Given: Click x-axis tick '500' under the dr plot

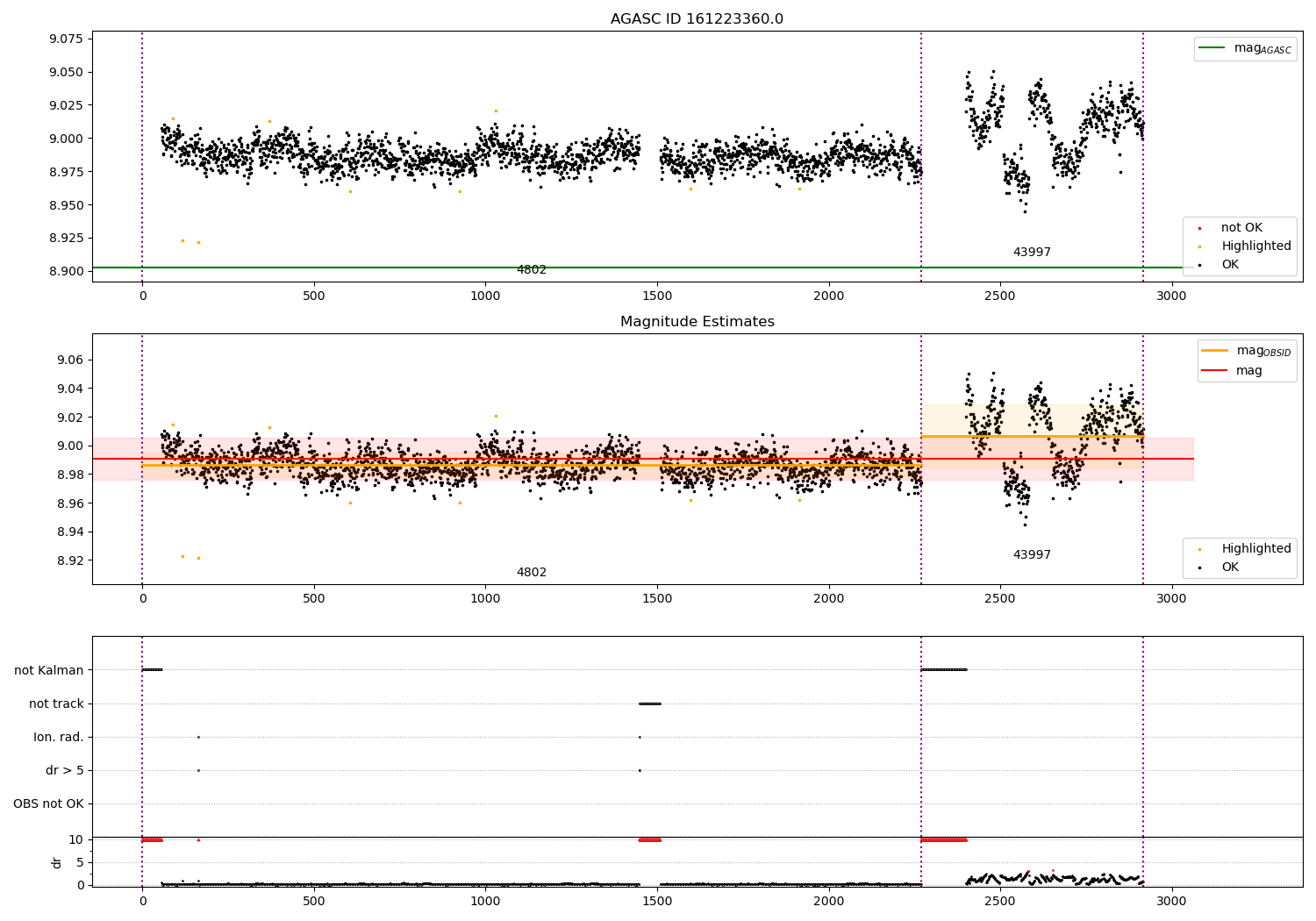Looking at the screenshot, I should pyautogui.click(x=314, y=902).
